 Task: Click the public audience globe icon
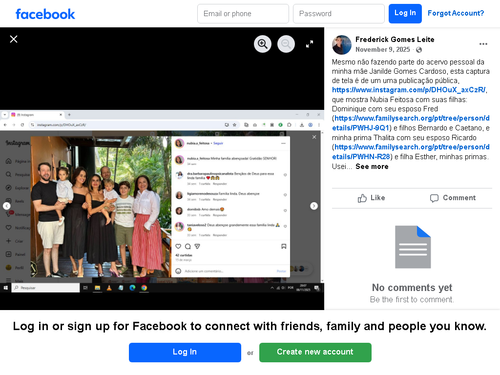tap(419, 50)
